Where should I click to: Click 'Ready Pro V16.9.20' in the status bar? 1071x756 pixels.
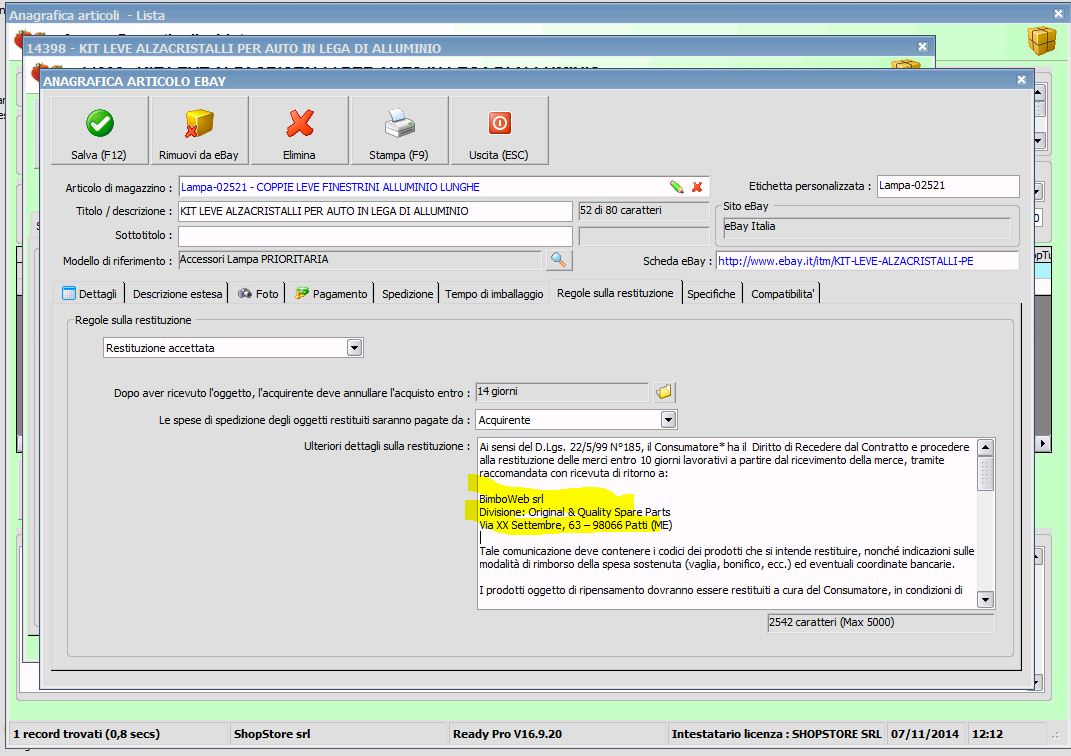(x=507, y=734)
